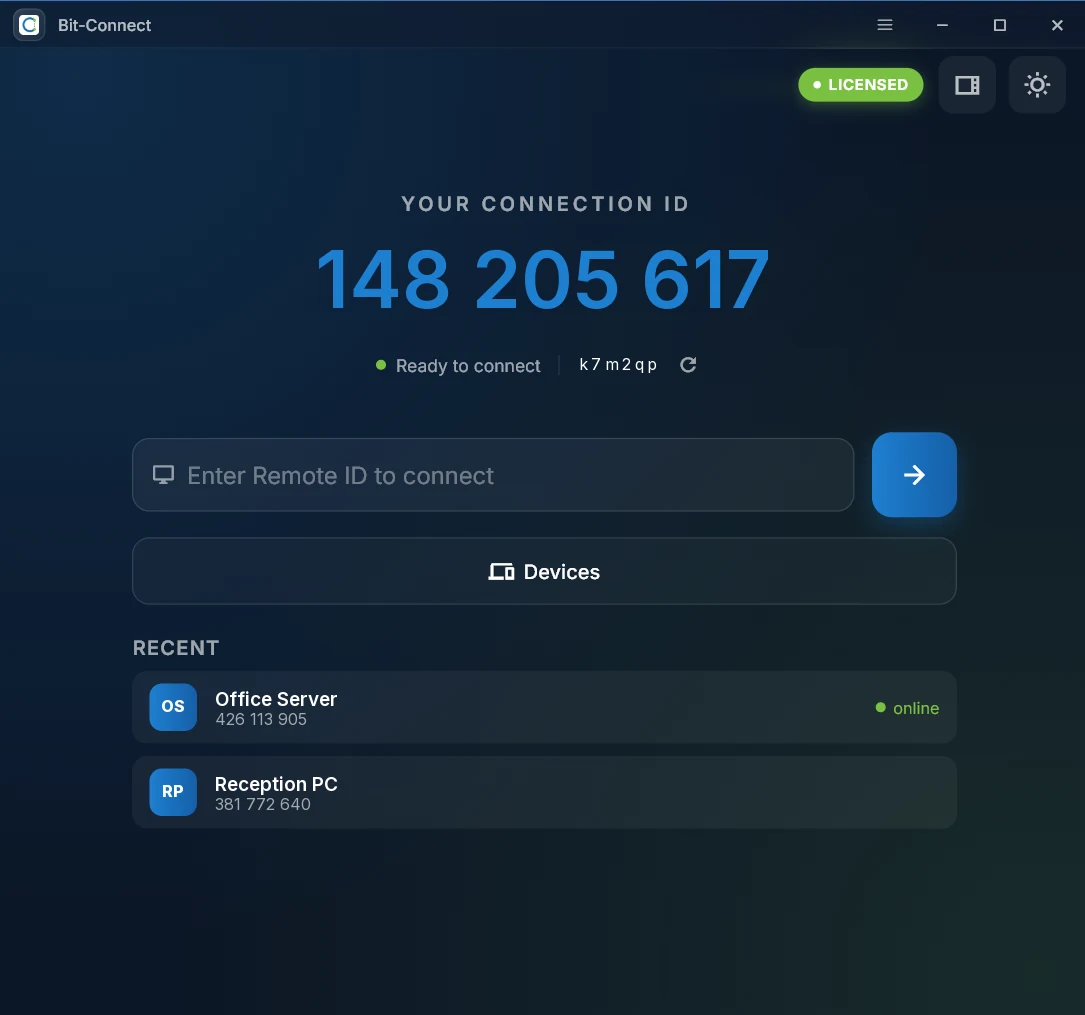Click the RP avatar badge
The image size is (1085, 1015).
pyautogui.click(x=173, y=792)
